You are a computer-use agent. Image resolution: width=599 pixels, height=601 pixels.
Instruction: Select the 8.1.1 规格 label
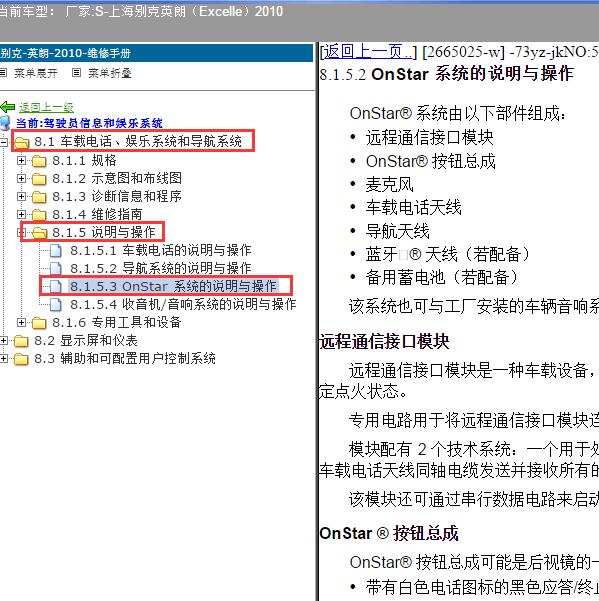(x=84, y=160)
